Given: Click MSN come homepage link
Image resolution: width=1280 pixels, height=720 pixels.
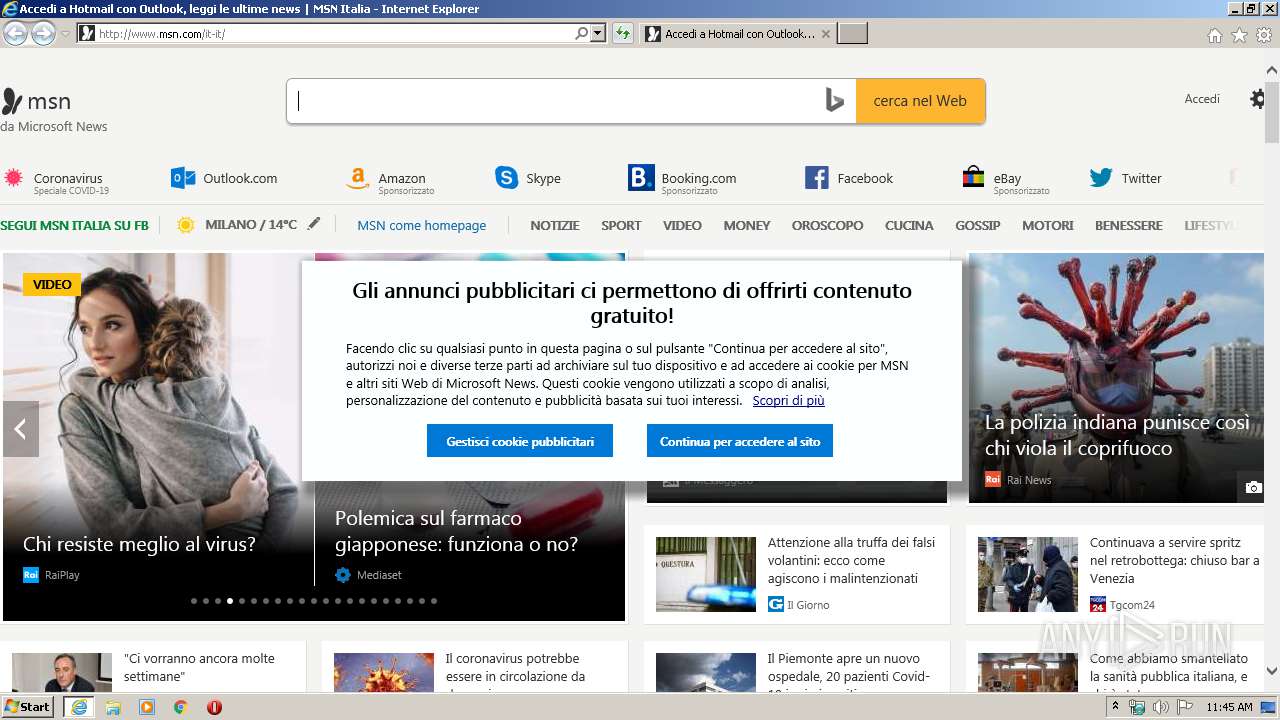Looking at the screenshot, I should (422, 225).
